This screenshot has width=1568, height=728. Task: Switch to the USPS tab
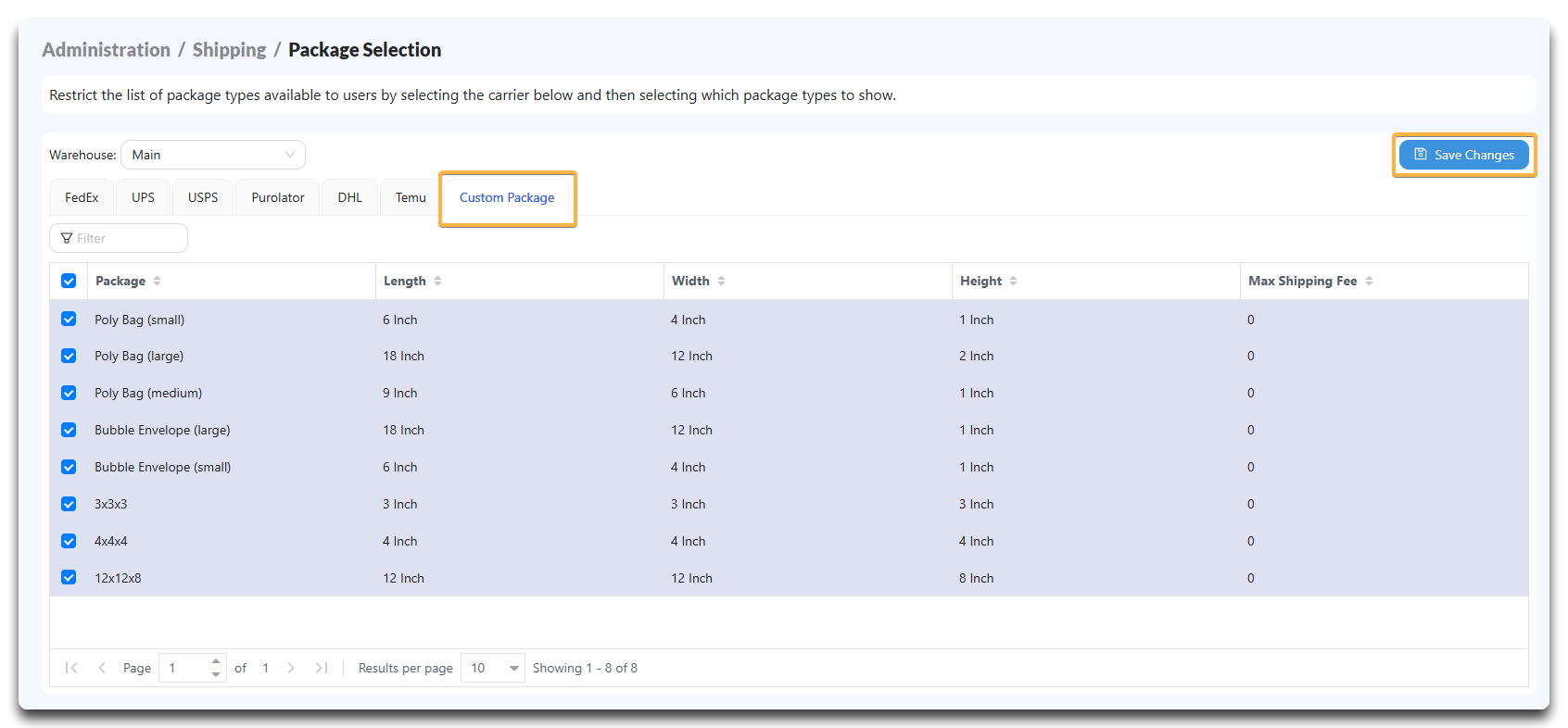(x=203, y=197)
